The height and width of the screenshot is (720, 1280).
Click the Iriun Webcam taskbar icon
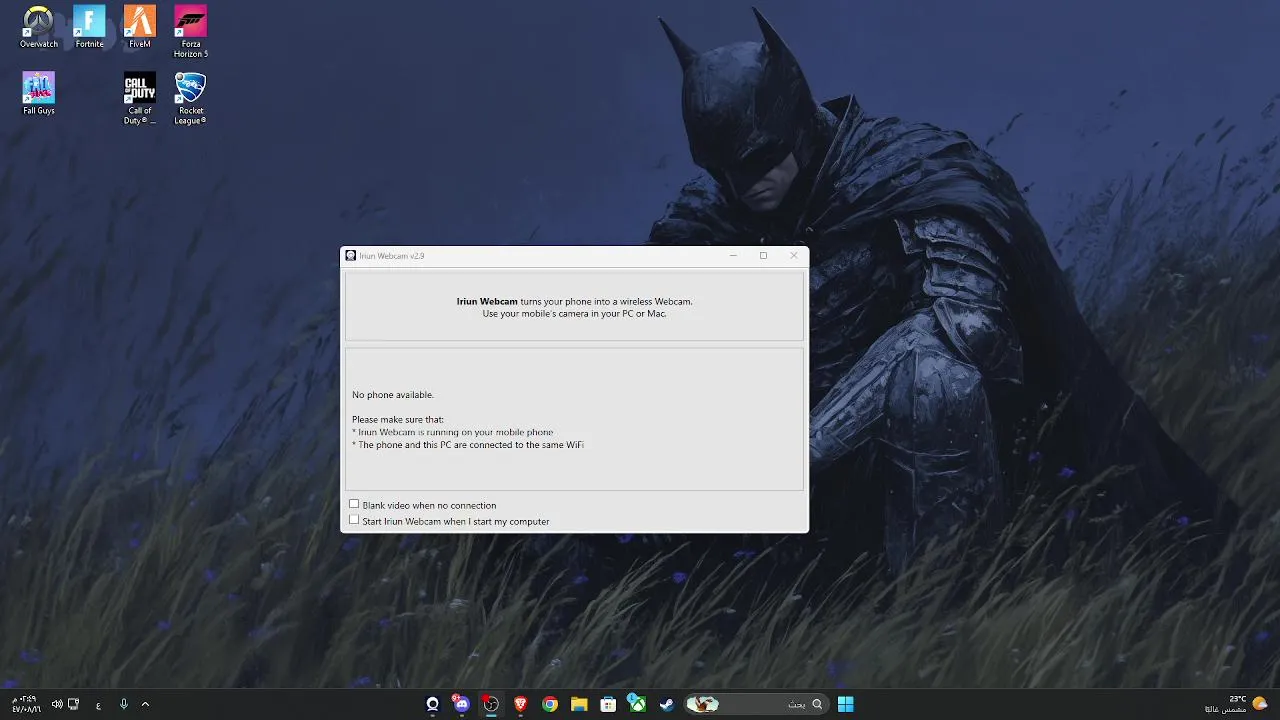click(432, 704)
